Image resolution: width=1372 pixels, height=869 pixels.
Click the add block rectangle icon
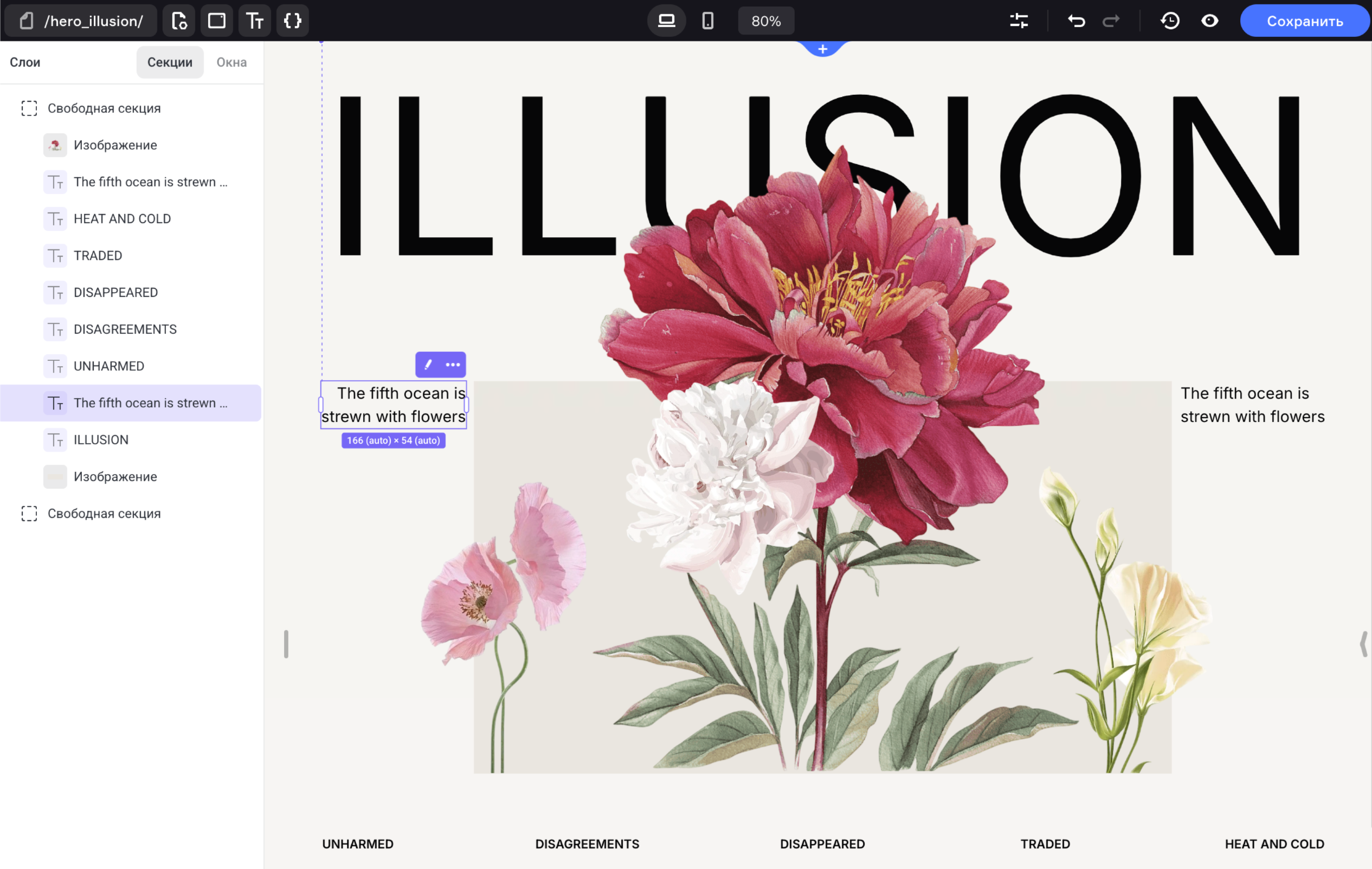[216, 21]
